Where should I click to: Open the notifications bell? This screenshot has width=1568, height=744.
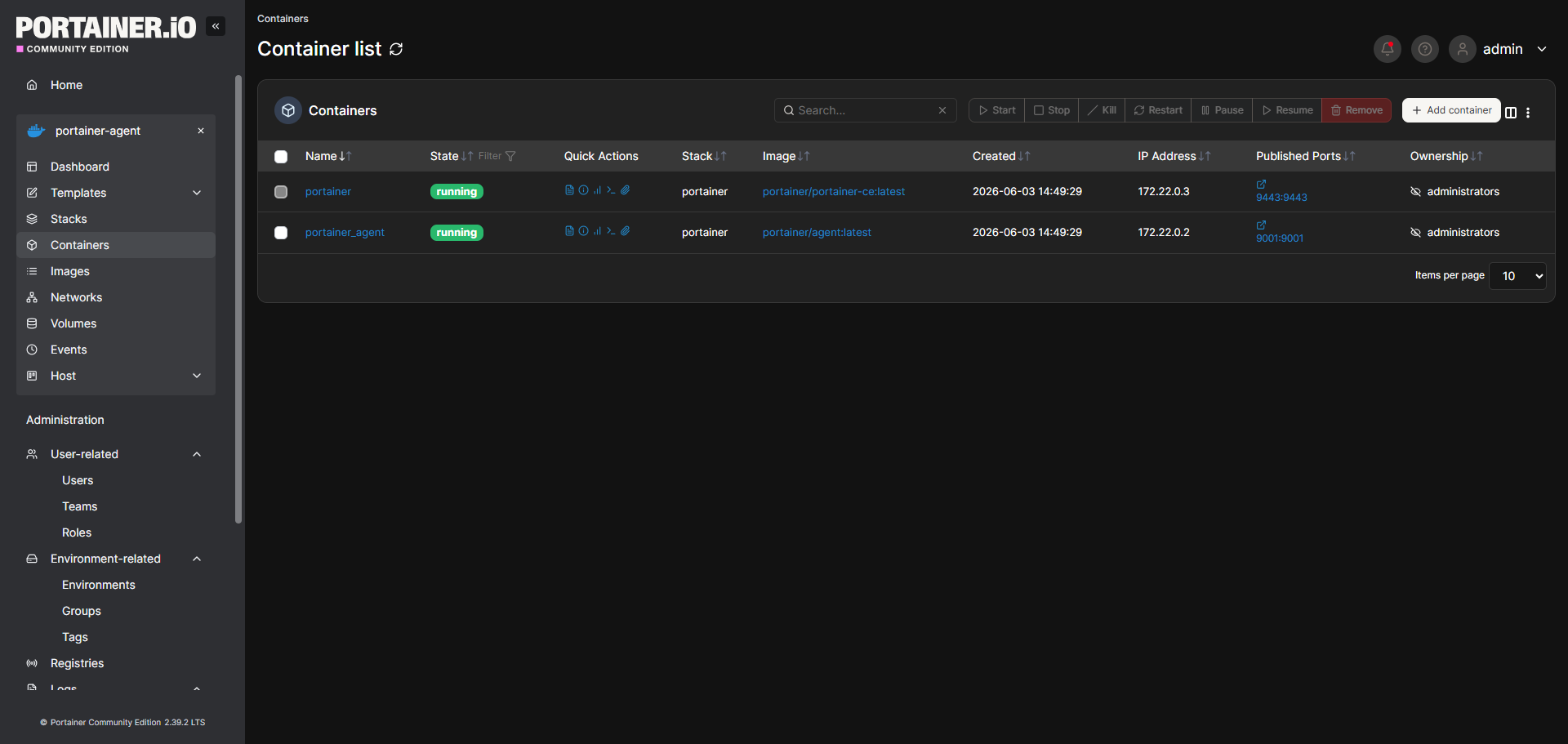click(1387, 49)
